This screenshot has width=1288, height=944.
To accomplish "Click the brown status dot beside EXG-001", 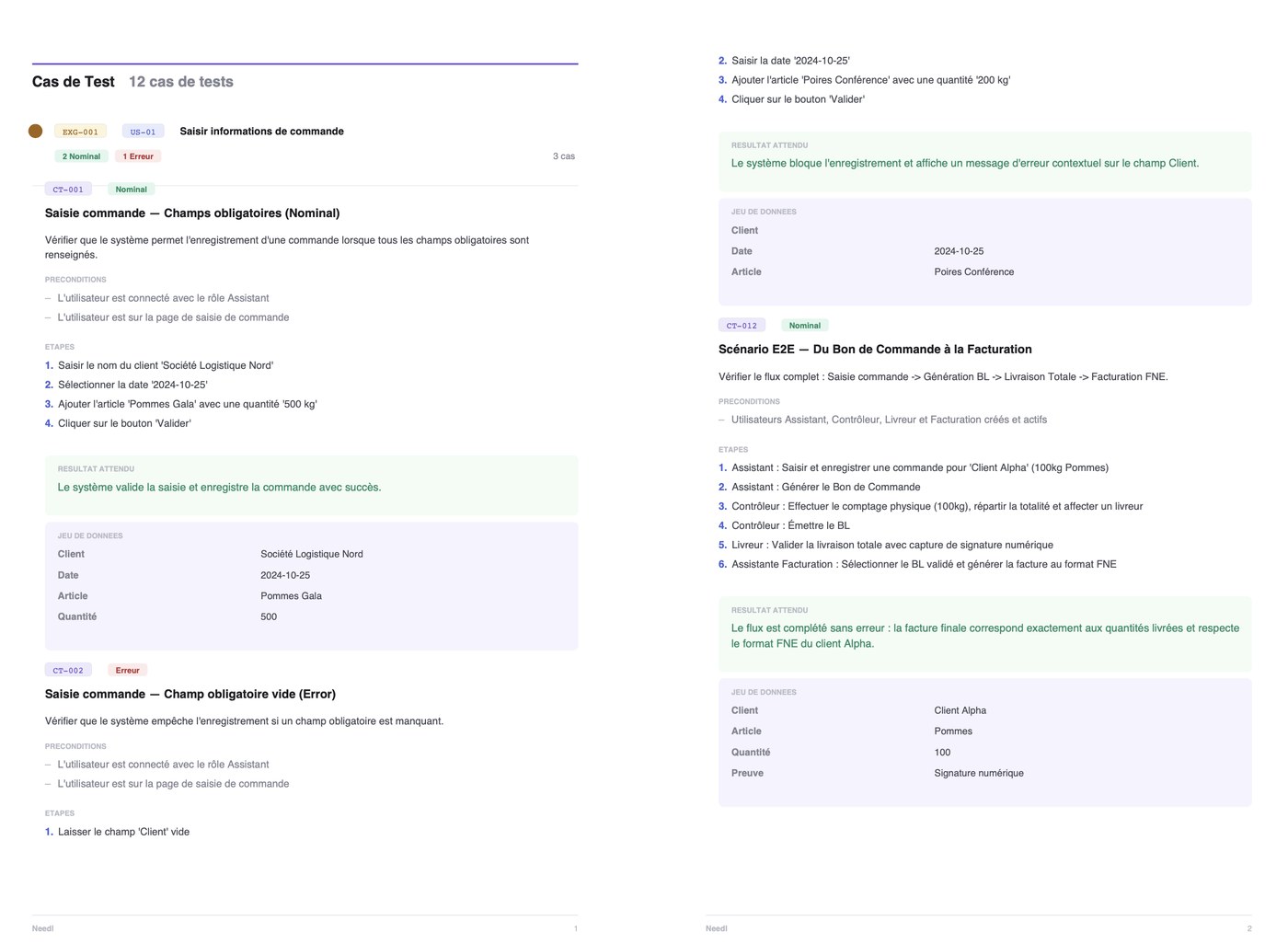I will click(35, 131).
